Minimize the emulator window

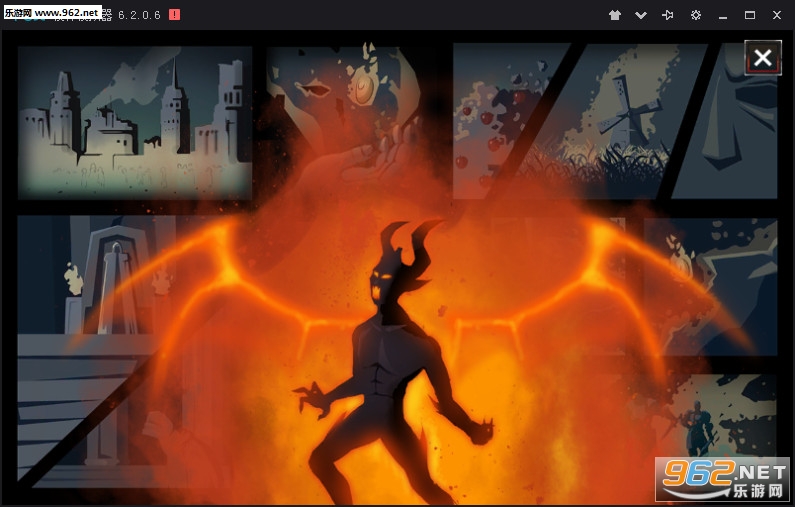point(724,15)
